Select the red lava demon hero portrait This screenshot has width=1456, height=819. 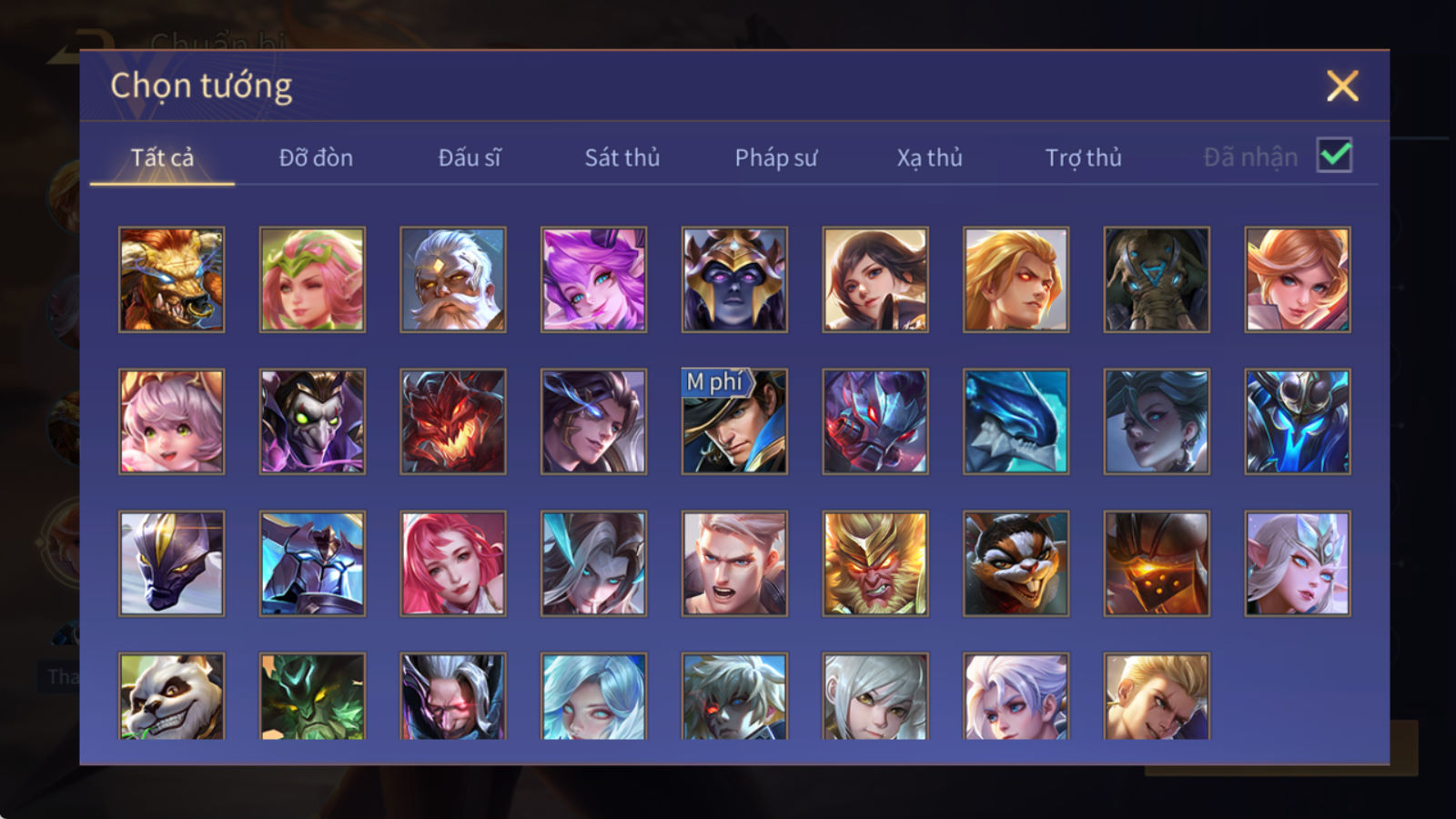click(453, 421)
